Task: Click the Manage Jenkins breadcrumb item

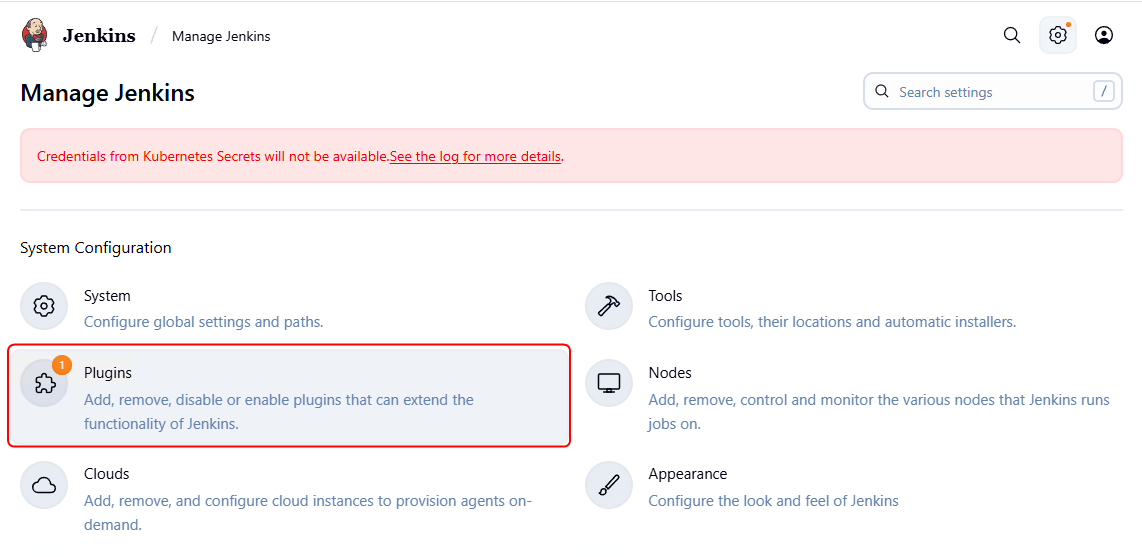Action: (x=221, y=36)
